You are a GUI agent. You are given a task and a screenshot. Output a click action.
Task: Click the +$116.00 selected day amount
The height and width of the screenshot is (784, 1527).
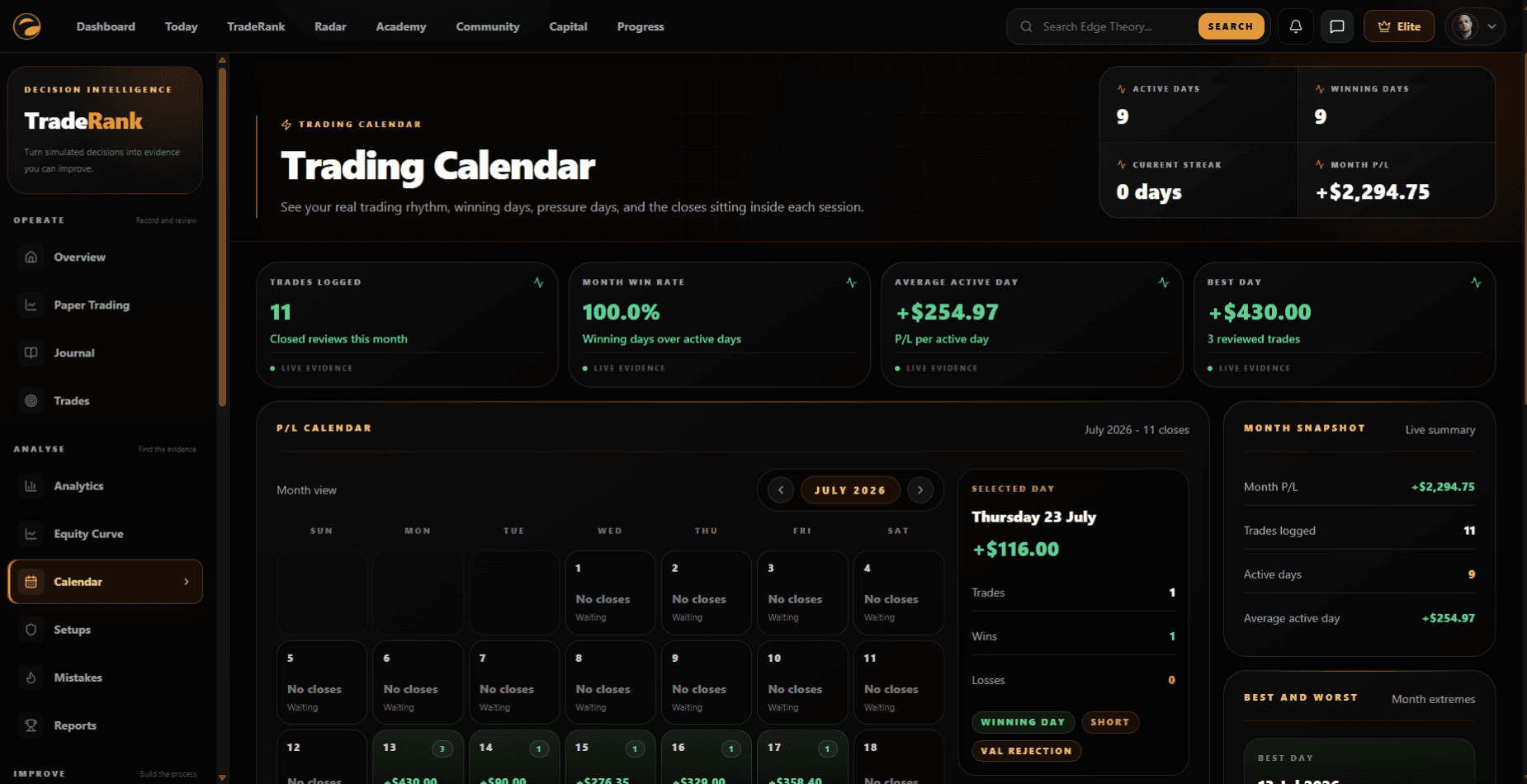click(1015, 550)
